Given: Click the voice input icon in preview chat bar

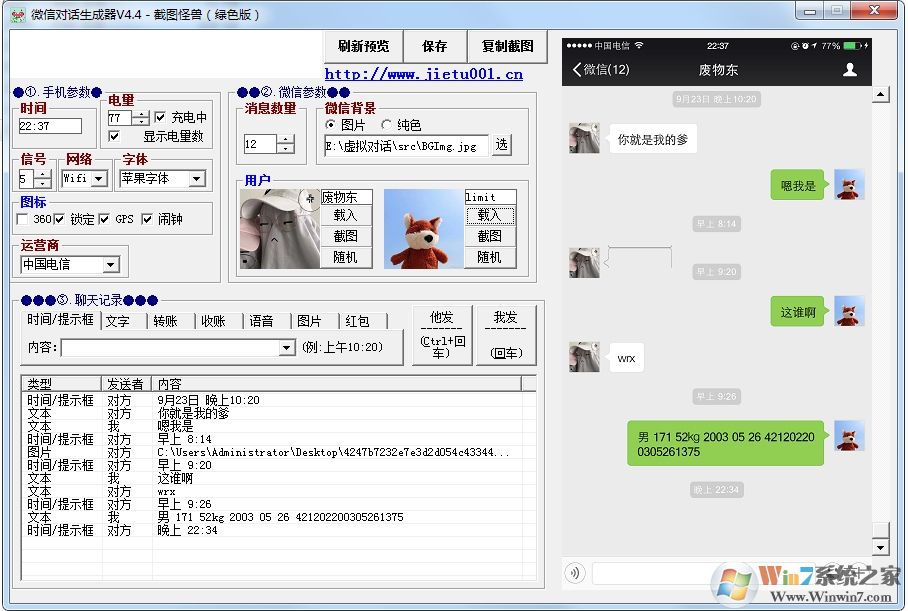Looking at the screenshot, I should coord(575,572).
